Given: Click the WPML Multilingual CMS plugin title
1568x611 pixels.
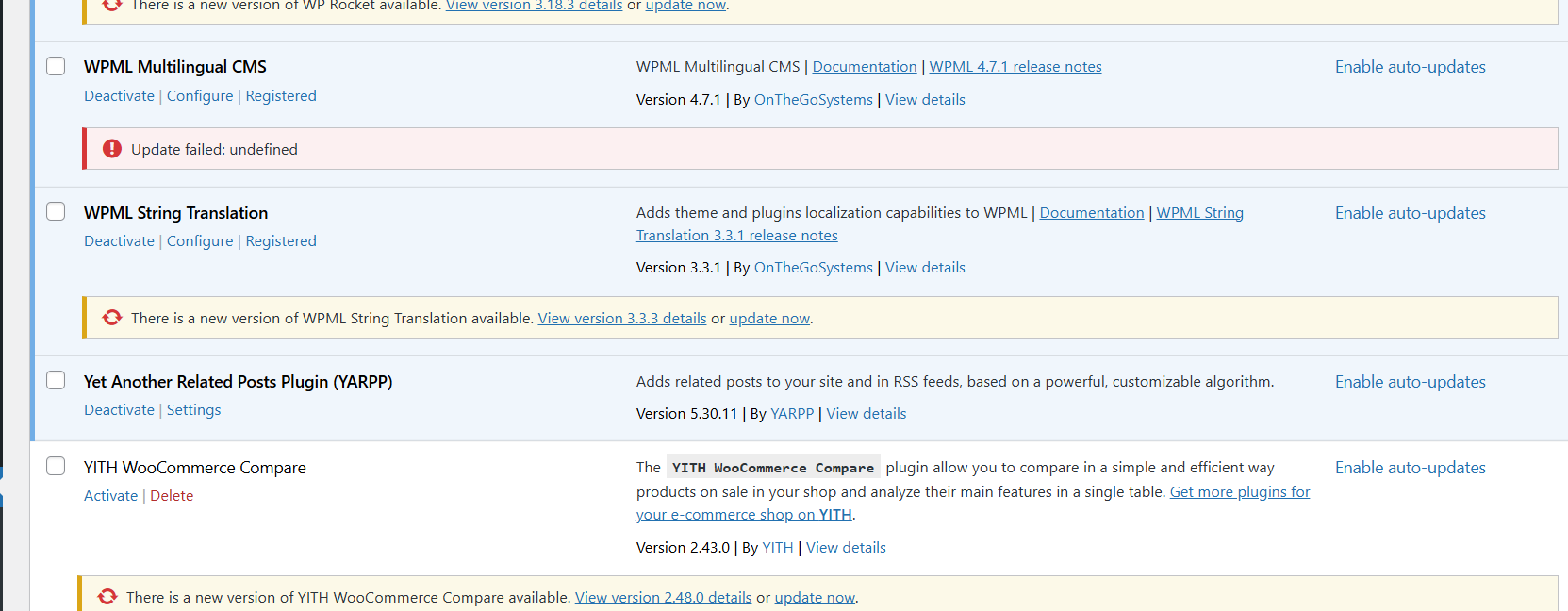Looking at the screenshot, I should (x=175, y=67).
